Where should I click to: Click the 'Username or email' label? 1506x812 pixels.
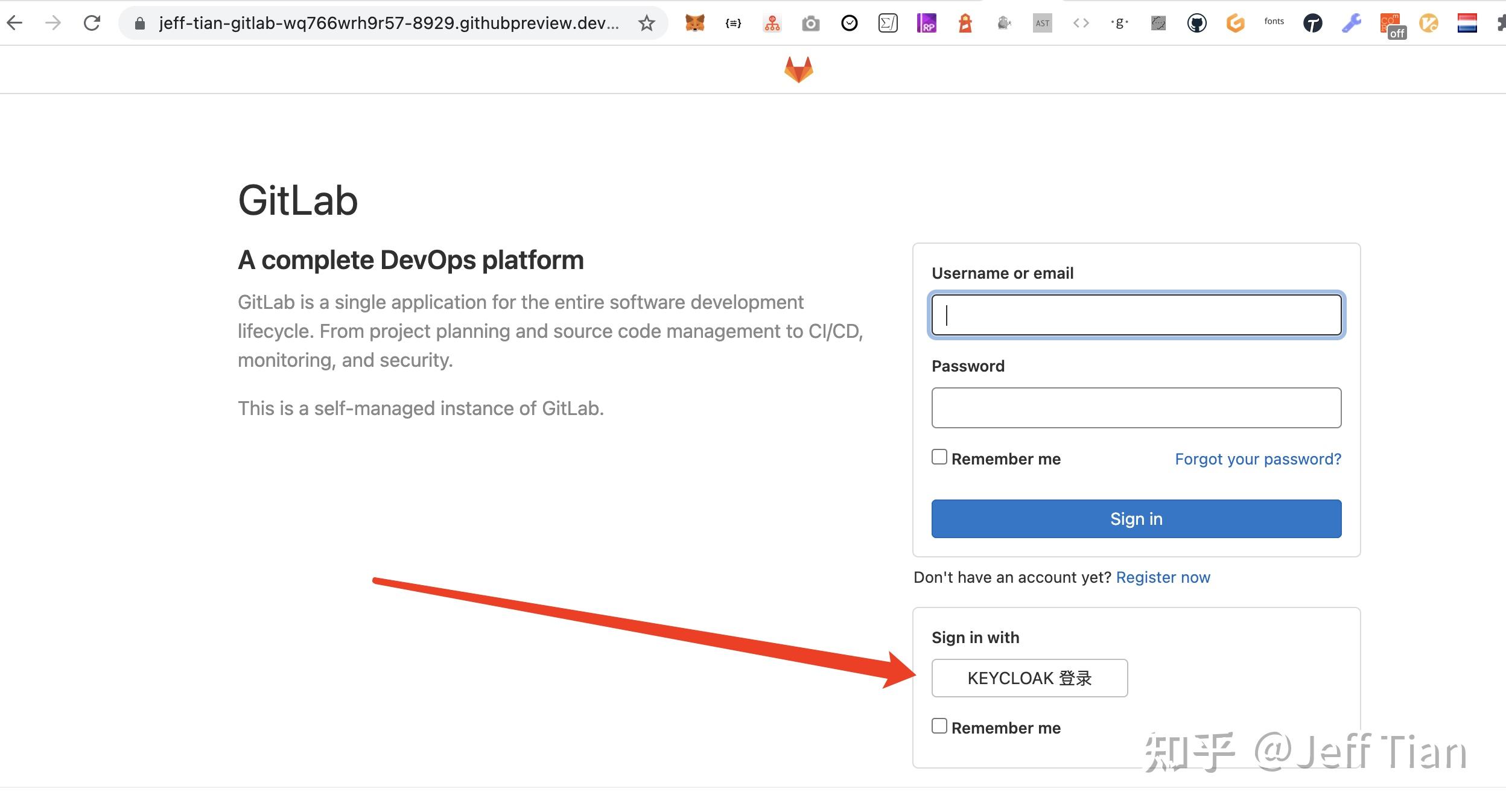pyautogui.click(x=1003, y=273)
